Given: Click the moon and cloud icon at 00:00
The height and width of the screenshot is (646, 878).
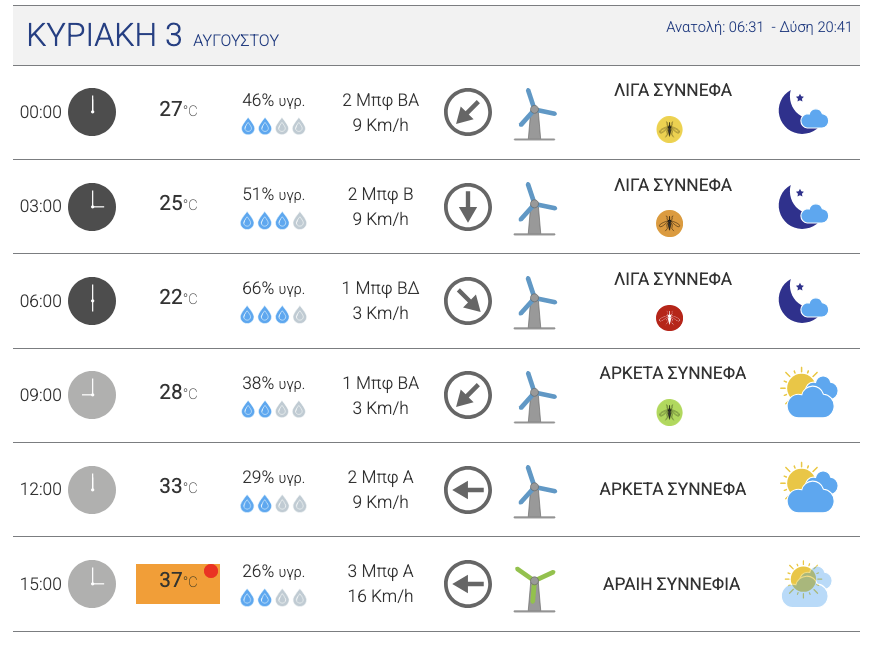Looking at the screenshot, I should 803,112.
